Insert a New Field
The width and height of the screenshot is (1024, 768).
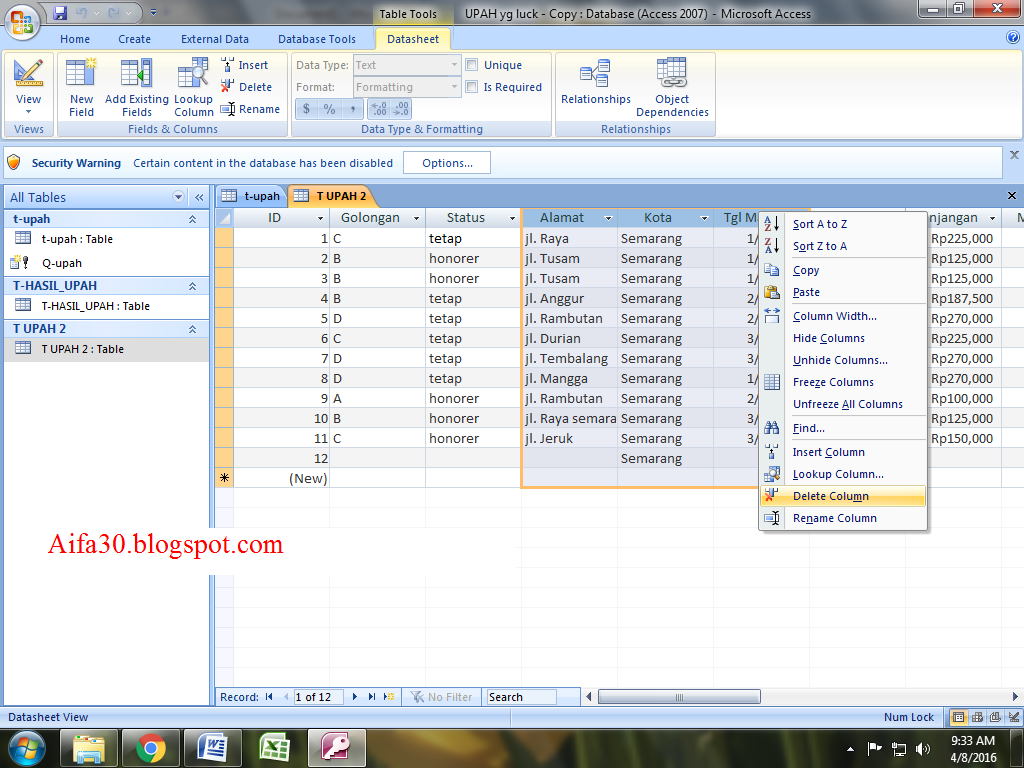[x=80, y=87]
